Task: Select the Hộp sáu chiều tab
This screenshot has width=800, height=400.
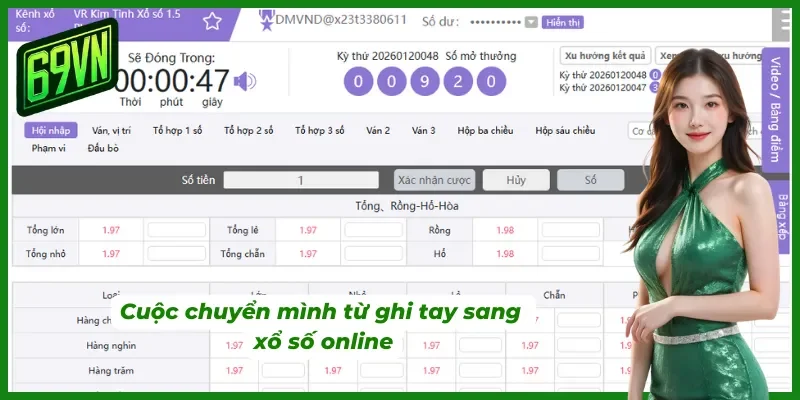Action: tap(565, 131)
